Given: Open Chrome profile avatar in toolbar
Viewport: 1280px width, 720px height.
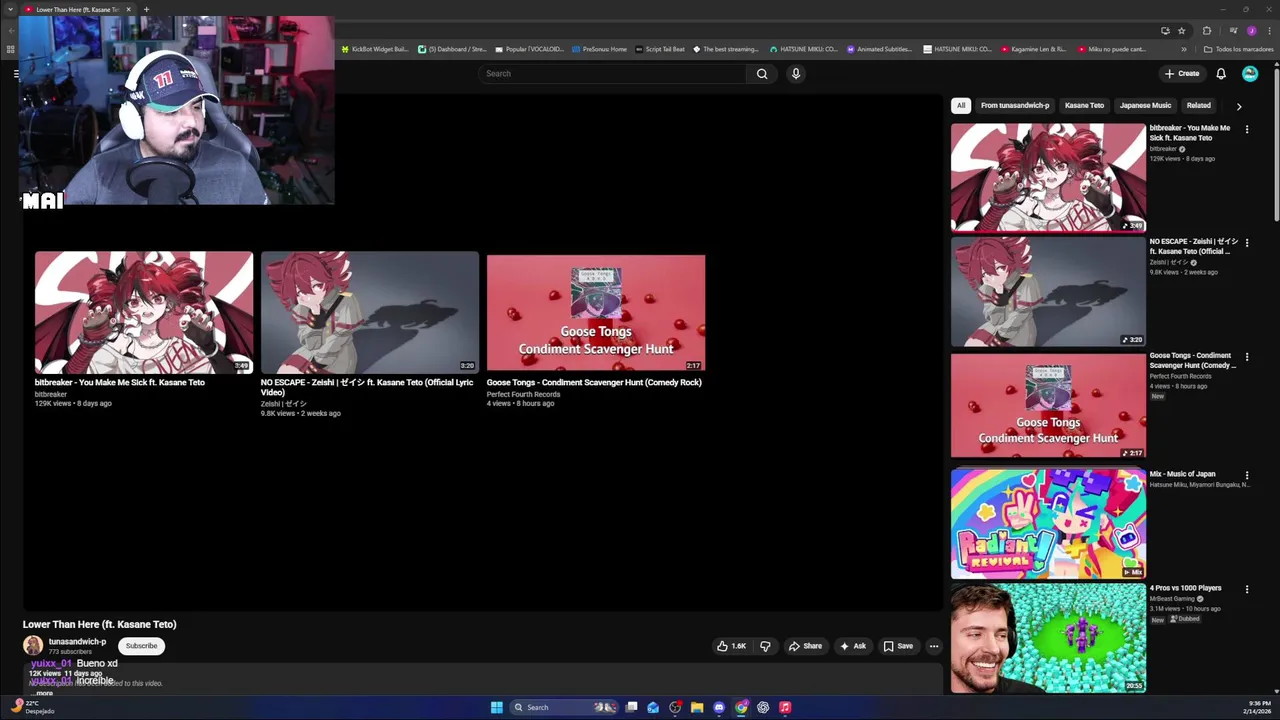Looking at the screenshot, I should pos(1251,31).
